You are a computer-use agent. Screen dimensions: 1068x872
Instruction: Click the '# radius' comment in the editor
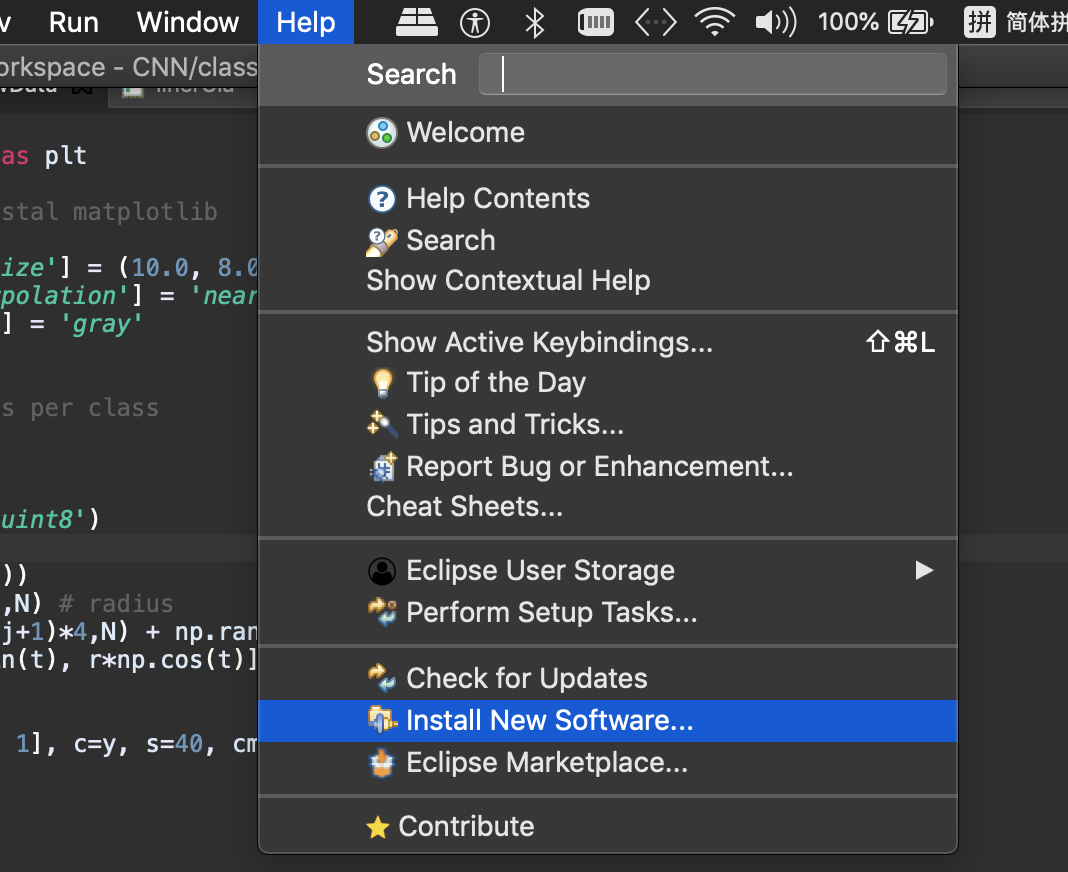(x=116, y=604)
